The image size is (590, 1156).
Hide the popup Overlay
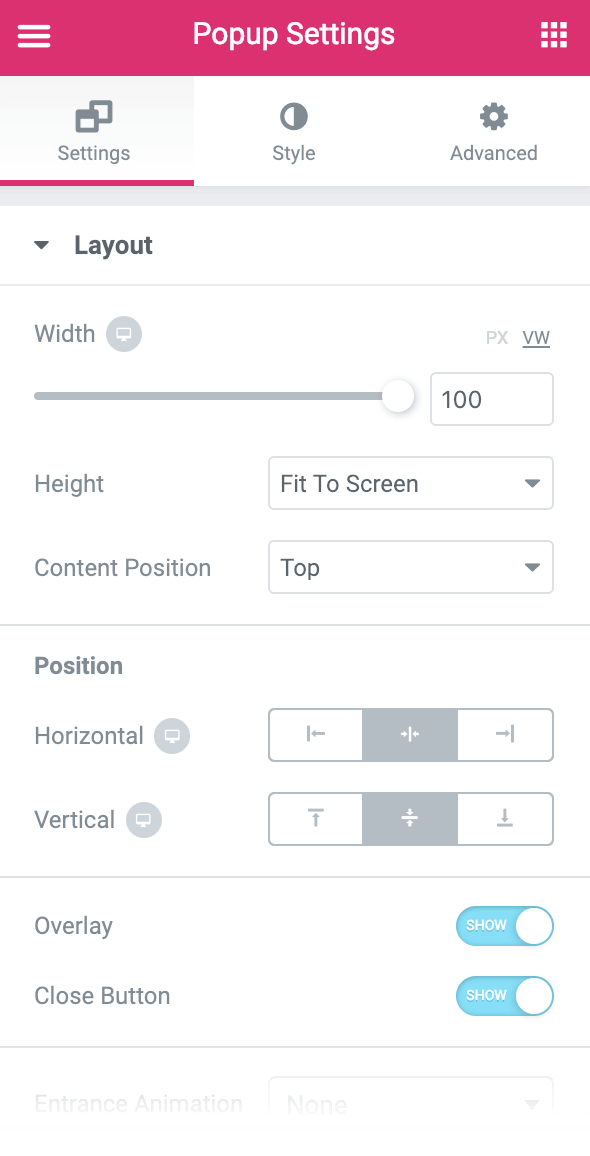click(504, 926)
